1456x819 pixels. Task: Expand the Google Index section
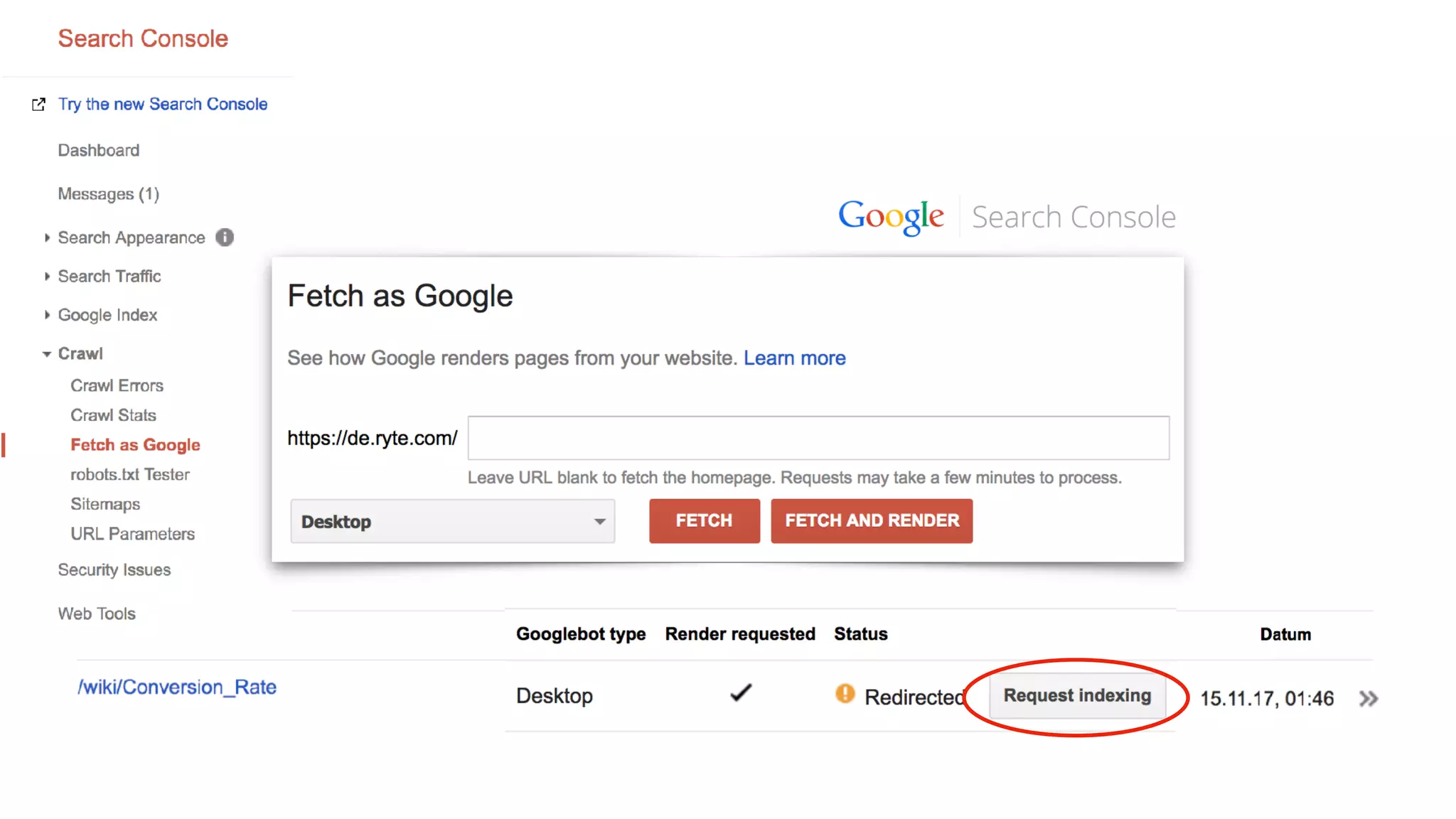pos(47,315)
